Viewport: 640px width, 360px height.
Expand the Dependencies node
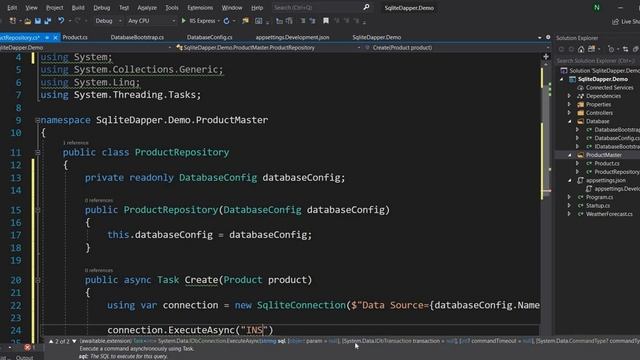tap(569, 96)
